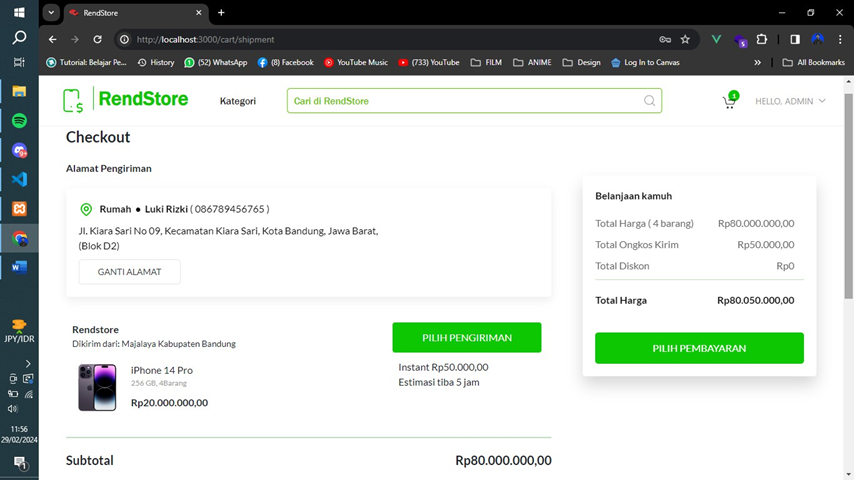Click the JPY/IDR taskbar widget
Screen dimensions: 854x480
[19, 332]
